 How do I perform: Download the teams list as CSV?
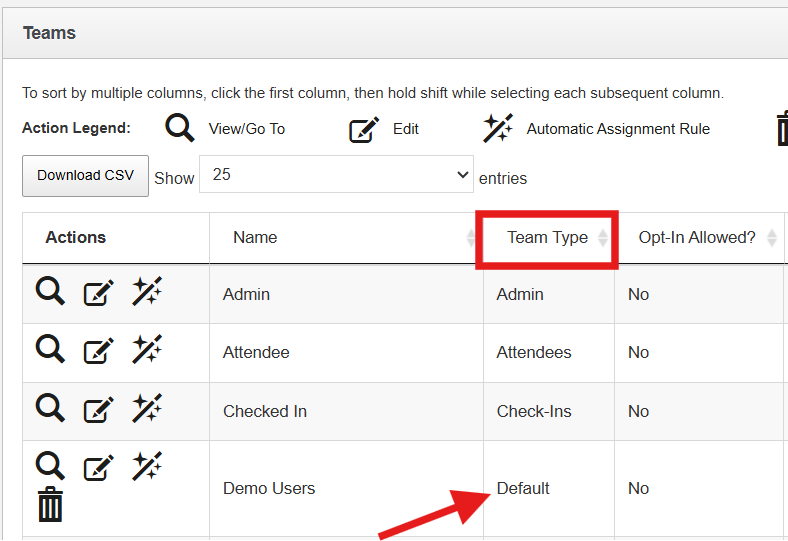pos(85,176)
